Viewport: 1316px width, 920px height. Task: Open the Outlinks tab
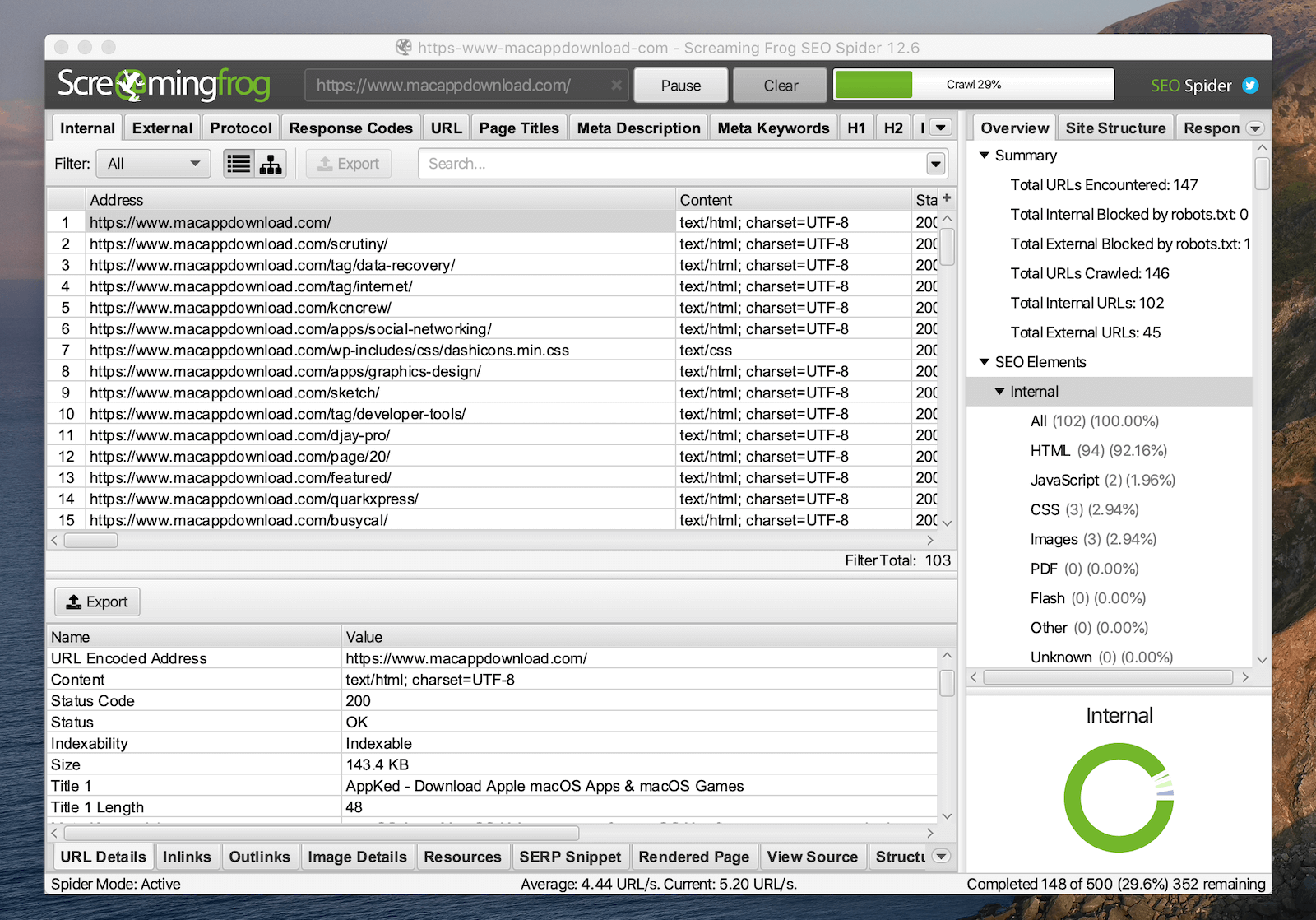click(259, 857)
